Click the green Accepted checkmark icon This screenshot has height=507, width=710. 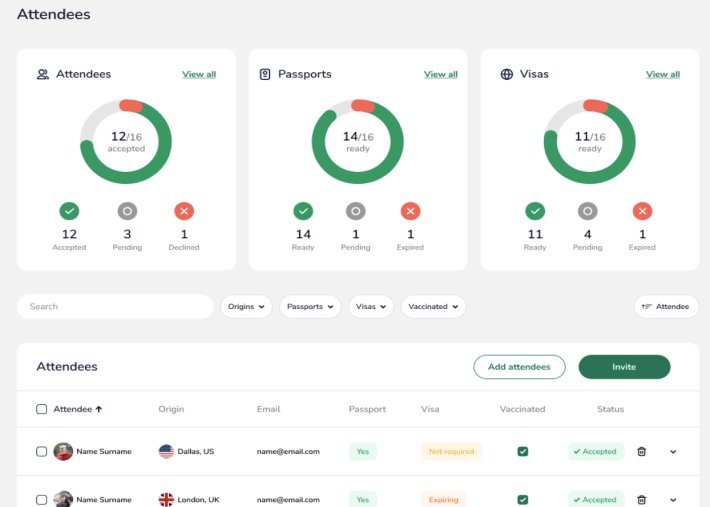pos(69,211)
